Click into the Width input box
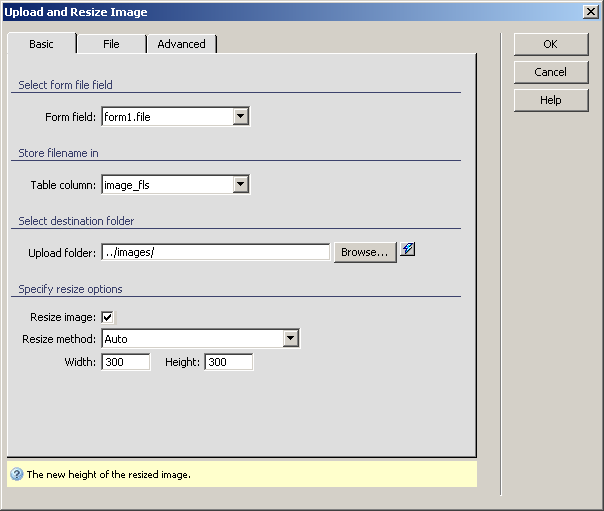 coord(125,362)
